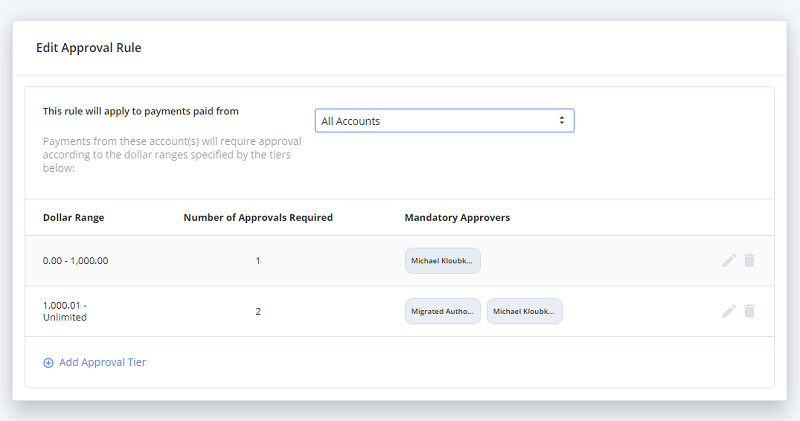Edit the 1,000.01 - Unlimited tier with pencil icon
Image resolution: width=800 pixels, height=421 pixels.
coord(729,311)
